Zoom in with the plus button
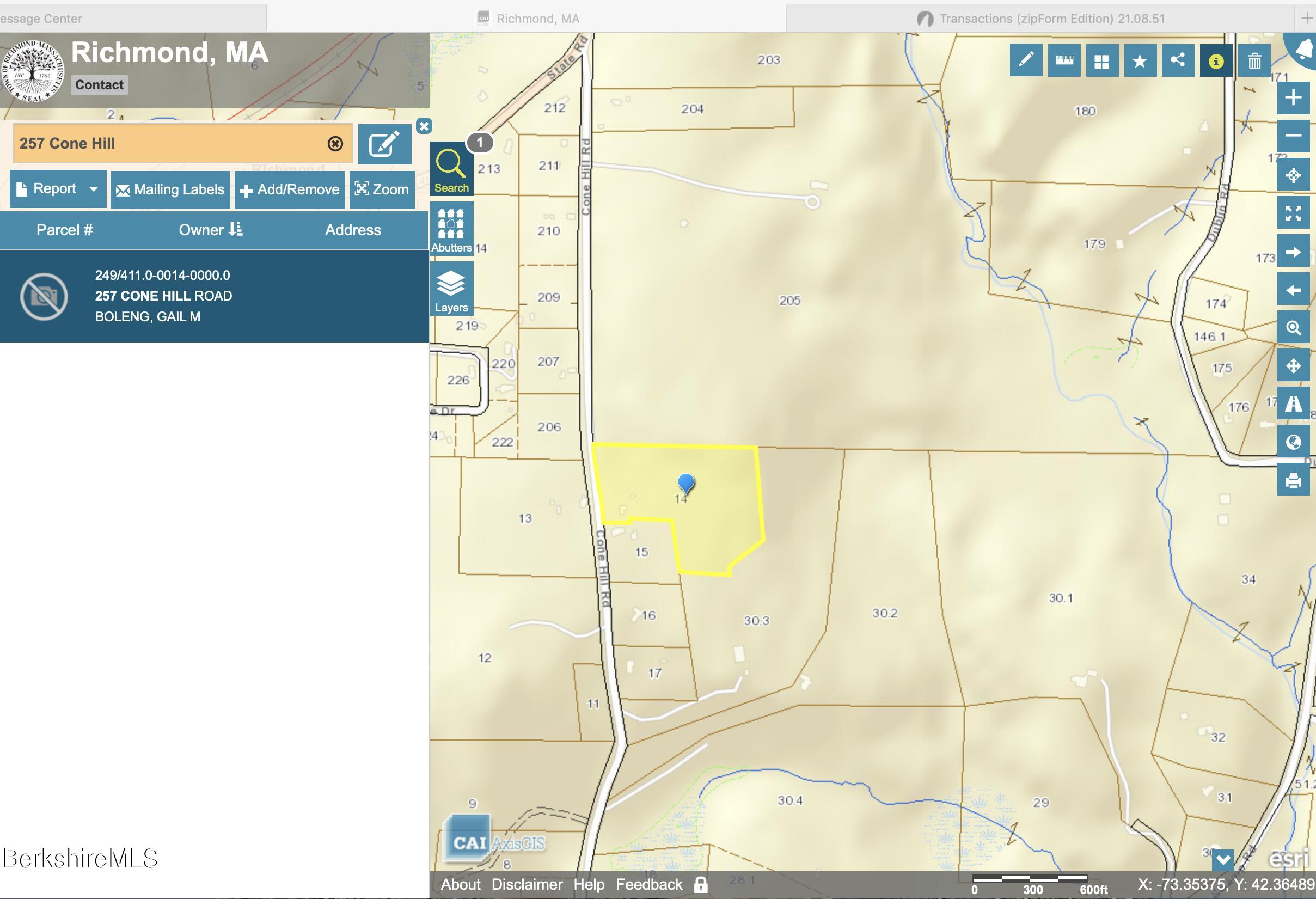 click(1293, 97)
